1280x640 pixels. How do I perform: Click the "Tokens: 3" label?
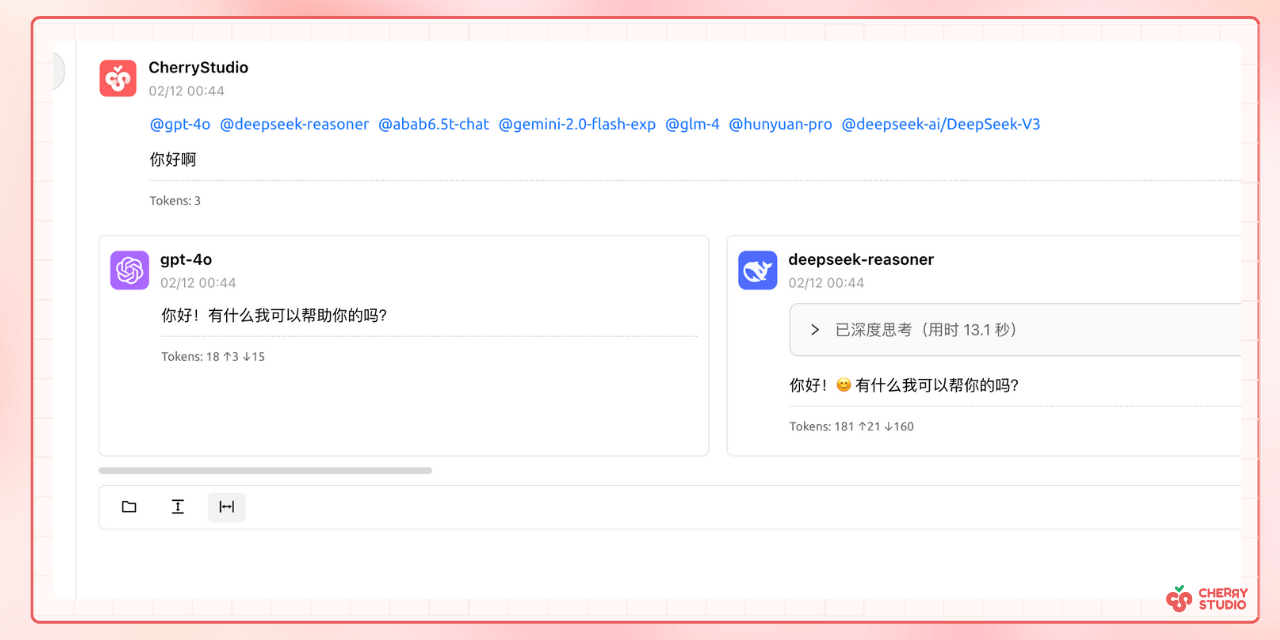tap(175, 201)
